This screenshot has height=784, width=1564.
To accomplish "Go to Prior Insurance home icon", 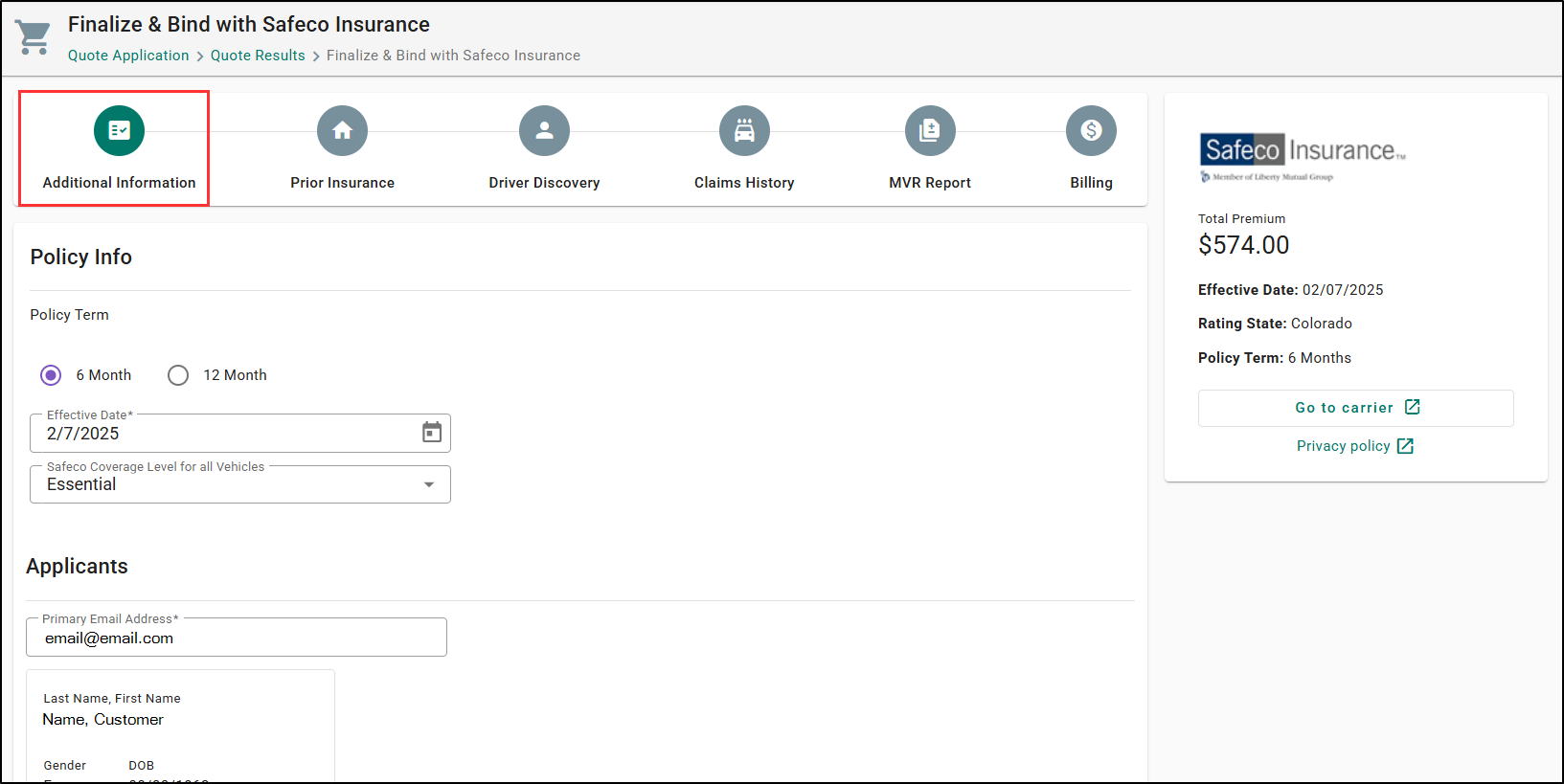I will point(342,130).
